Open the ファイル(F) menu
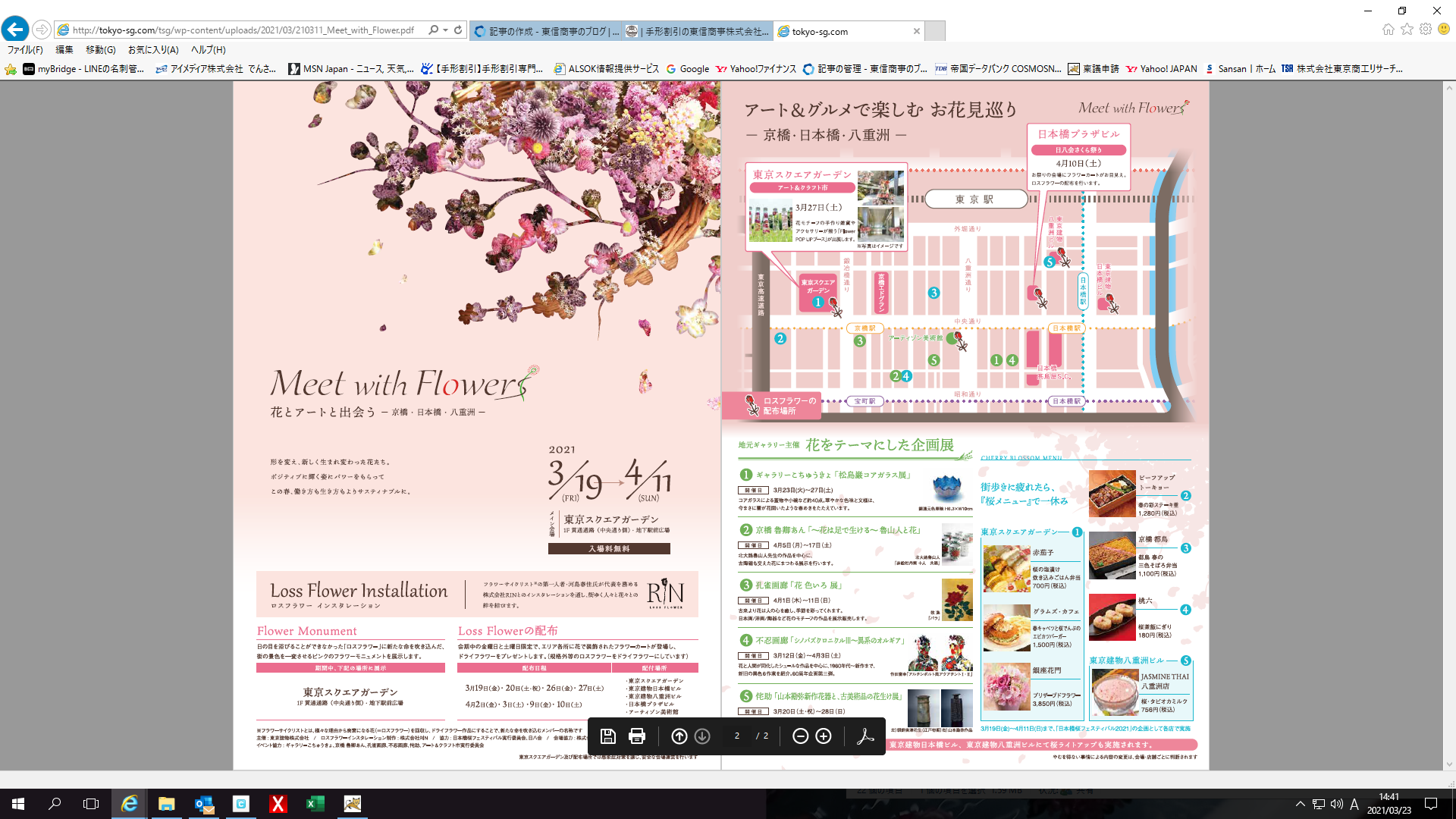Screen dimensions: 1456x819 pos(25,50)
